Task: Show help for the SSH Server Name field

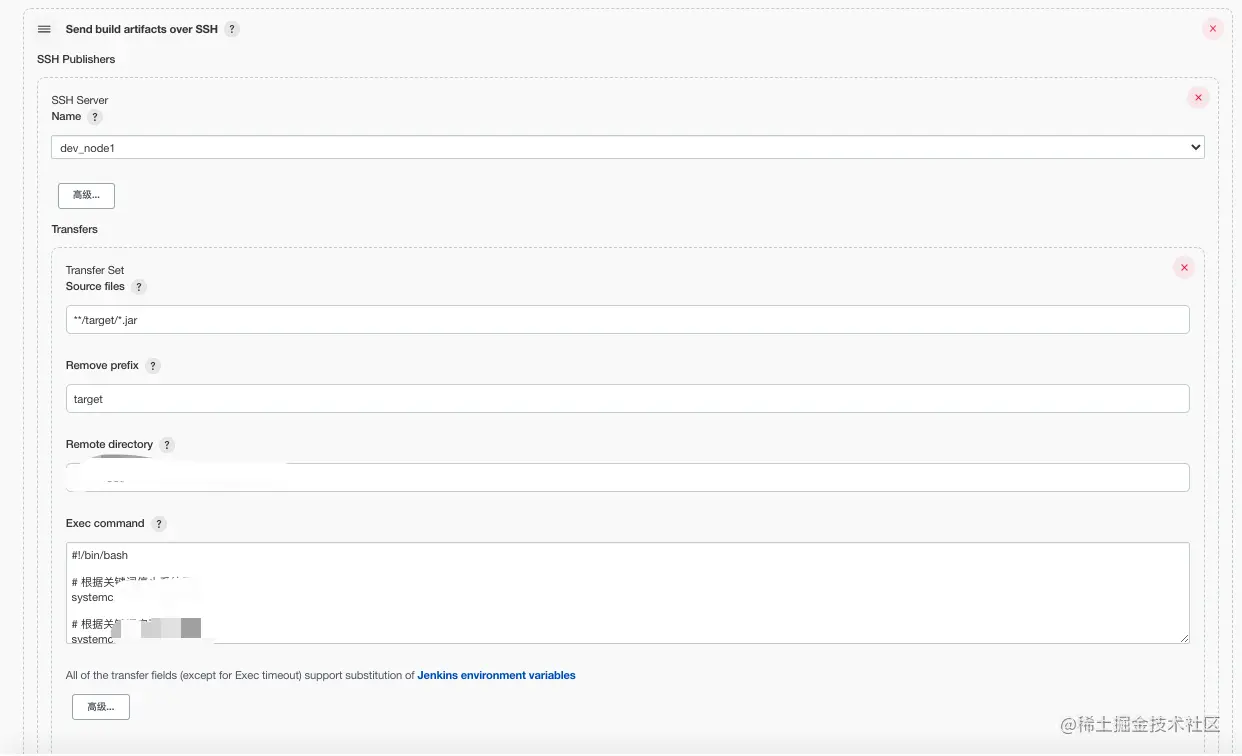Action: tap(95, 117)
